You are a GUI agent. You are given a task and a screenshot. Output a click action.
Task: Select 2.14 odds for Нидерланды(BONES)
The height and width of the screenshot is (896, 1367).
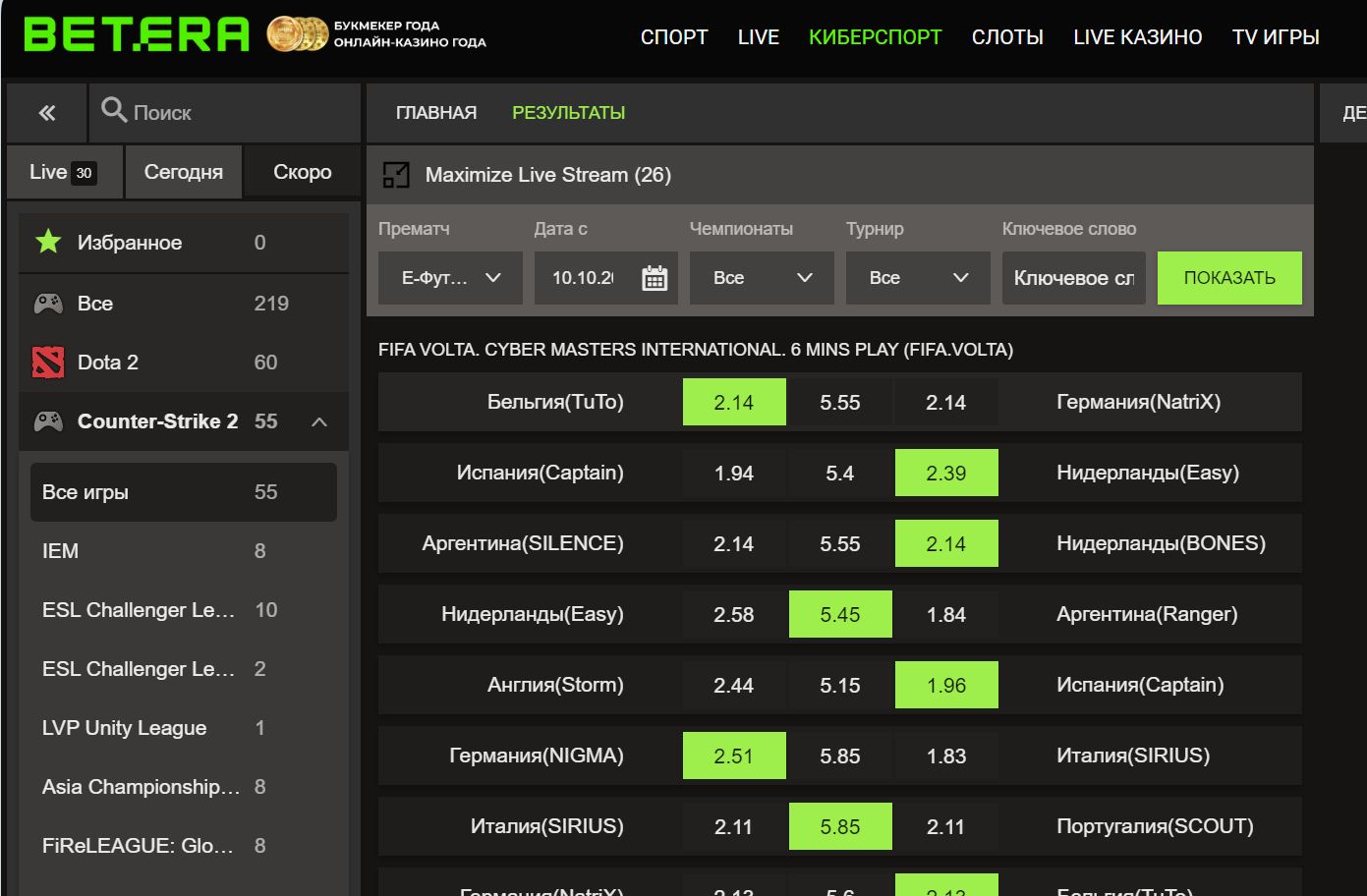point(946,543)
